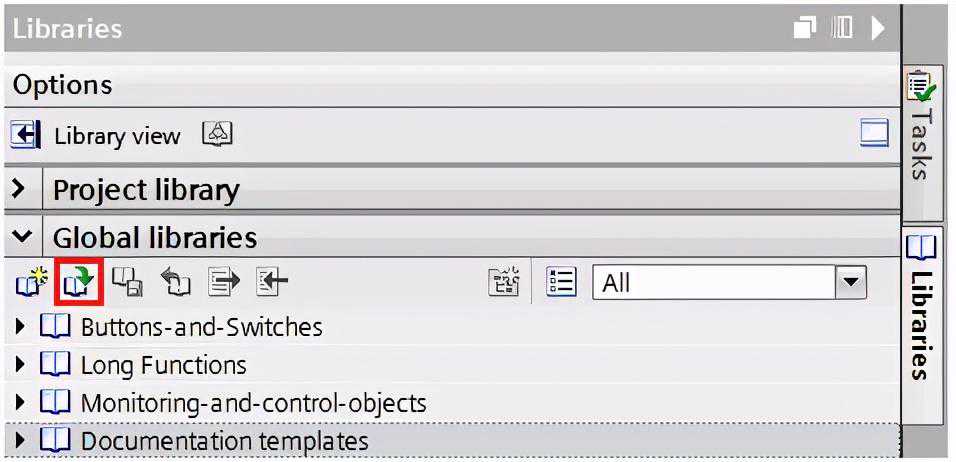
Task: Collapse the Global libraries section
Action: click(x=19, y=237)
